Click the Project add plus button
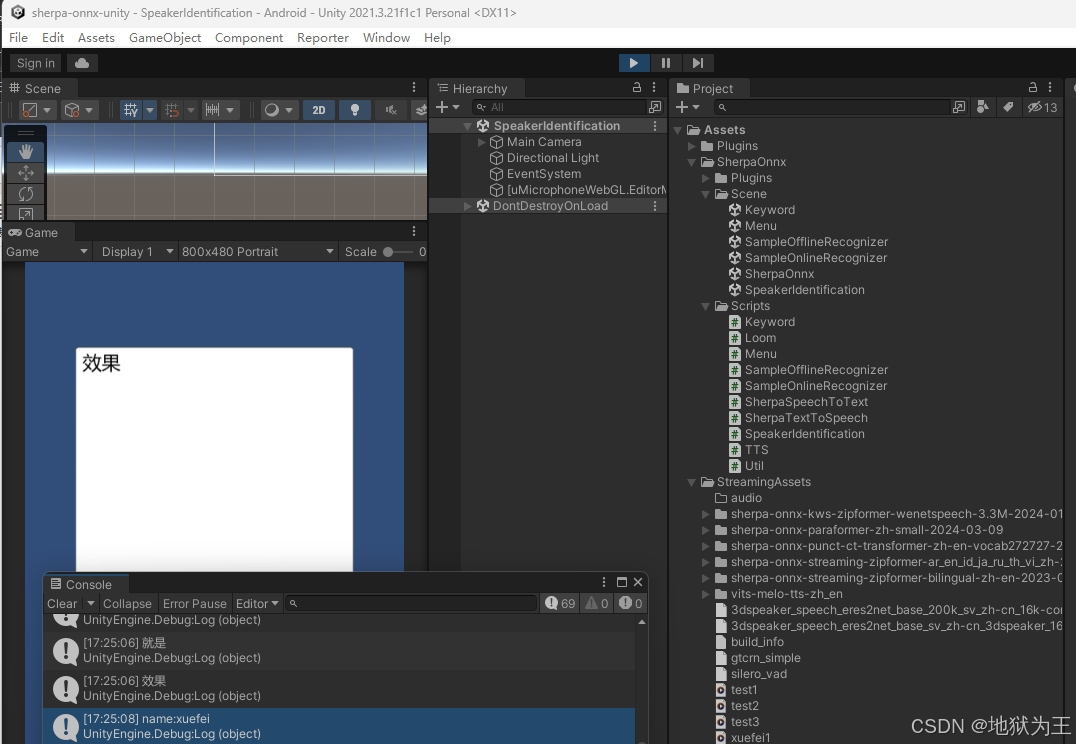This screenshot has height=744, width=1076. tap(687, 107)
